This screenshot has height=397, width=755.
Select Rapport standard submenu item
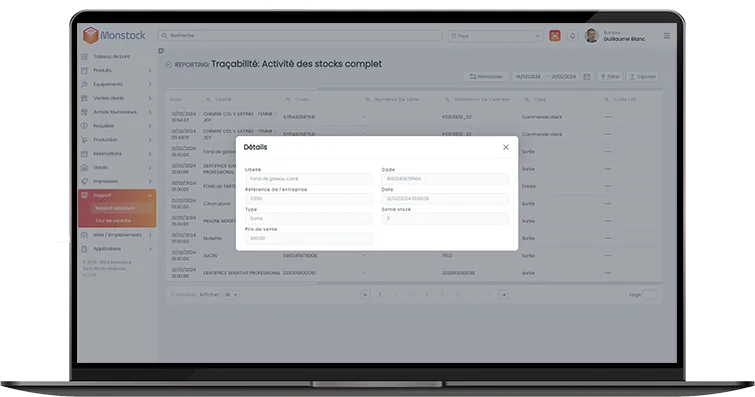(x=115, y=208)
